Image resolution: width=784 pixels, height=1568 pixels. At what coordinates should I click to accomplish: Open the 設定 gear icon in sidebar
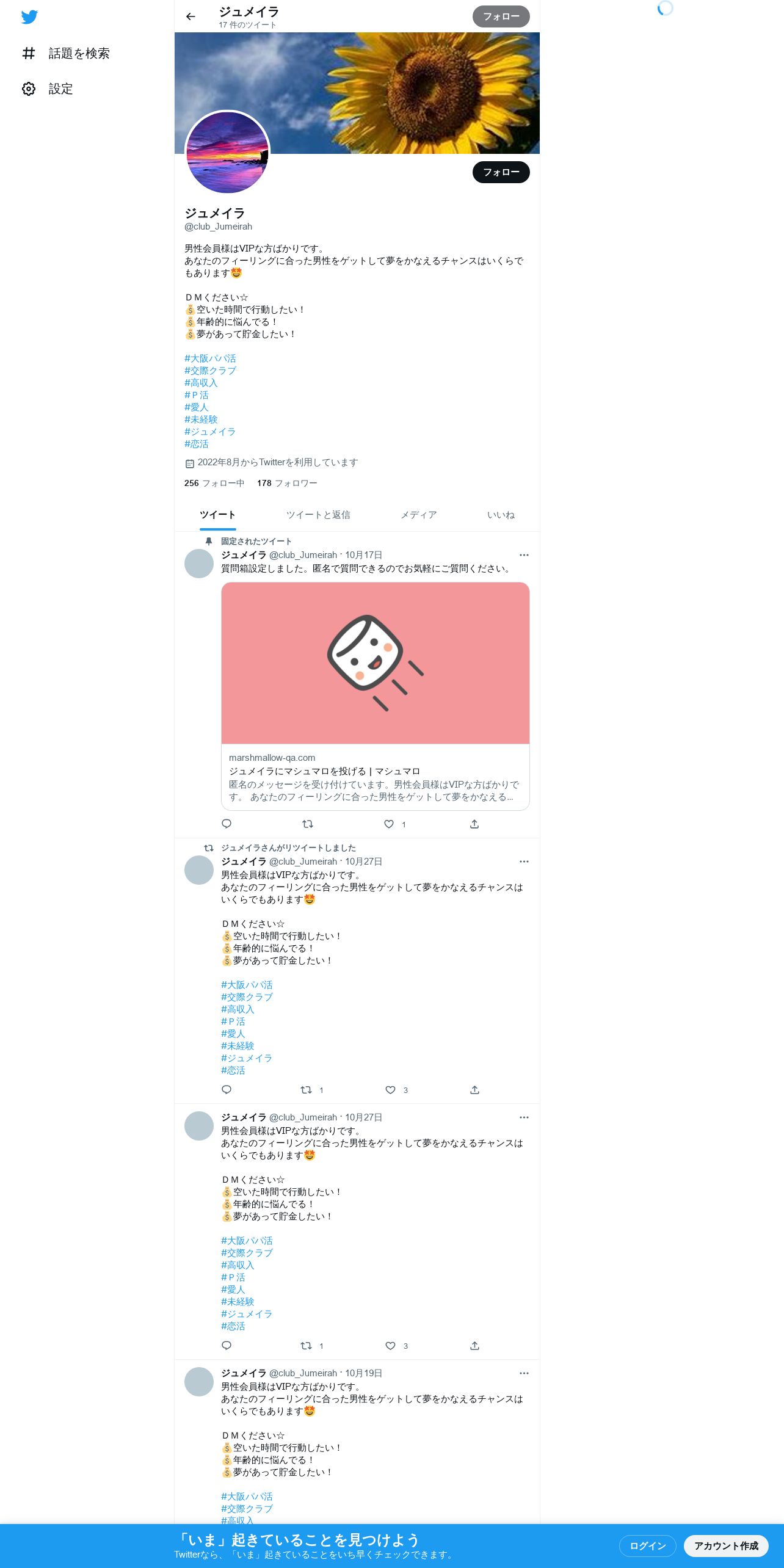29,89
